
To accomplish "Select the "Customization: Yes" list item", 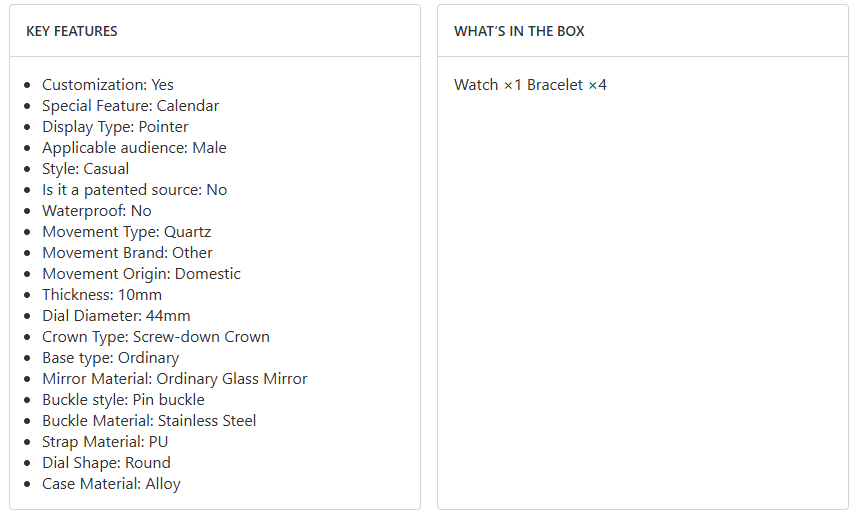I will pos(108,85).
